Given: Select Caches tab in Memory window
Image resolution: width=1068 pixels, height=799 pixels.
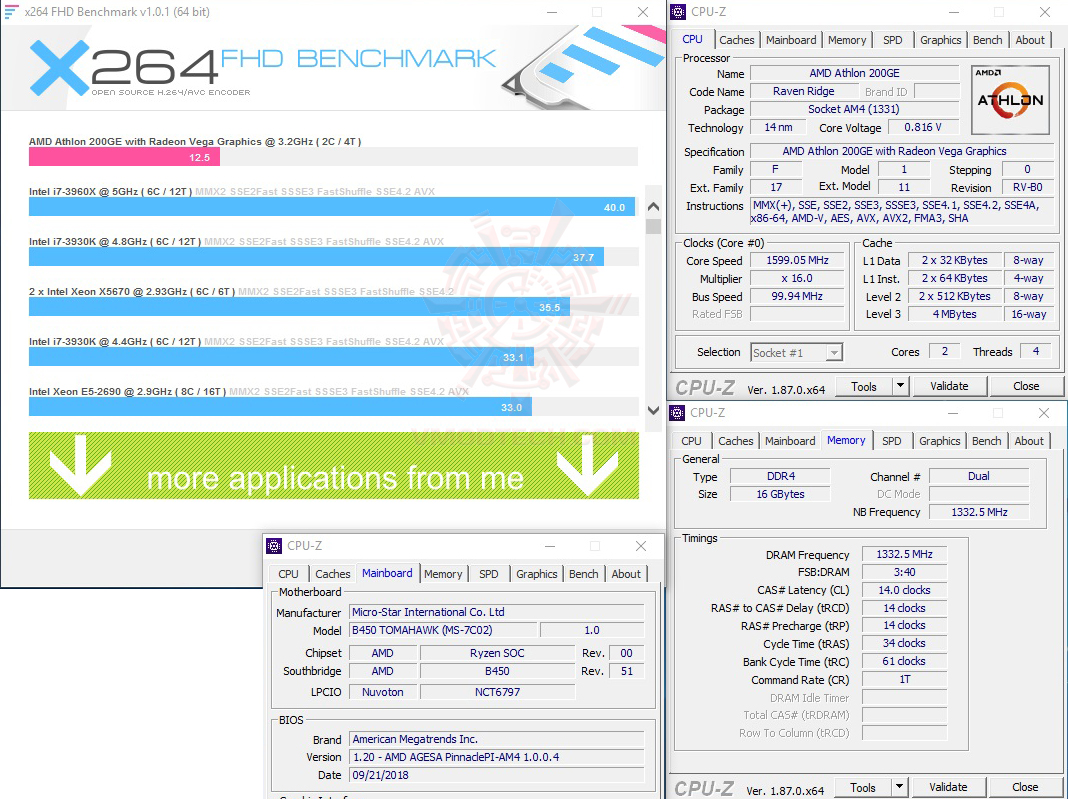Looking at the screenshot, I should (x=736, y=441).
